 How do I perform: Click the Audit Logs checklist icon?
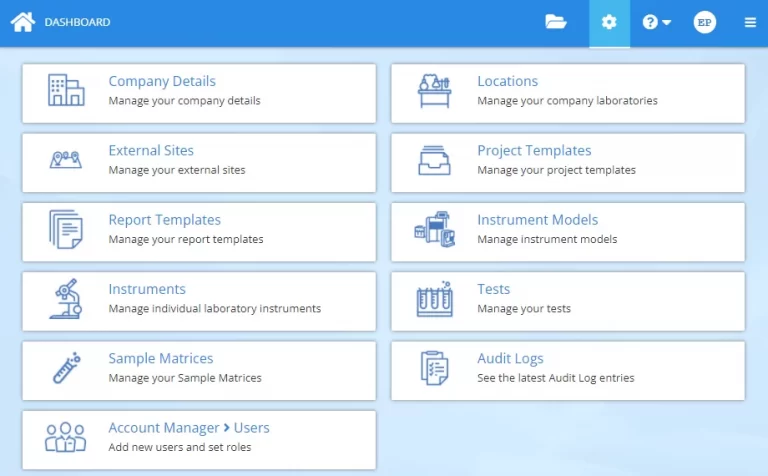coord(434,367)
